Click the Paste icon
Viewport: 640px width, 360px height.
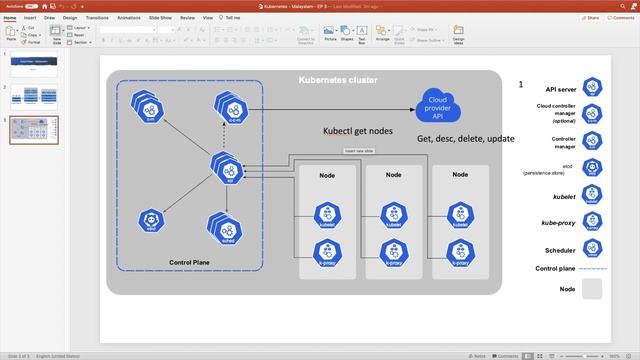point(11,32)
